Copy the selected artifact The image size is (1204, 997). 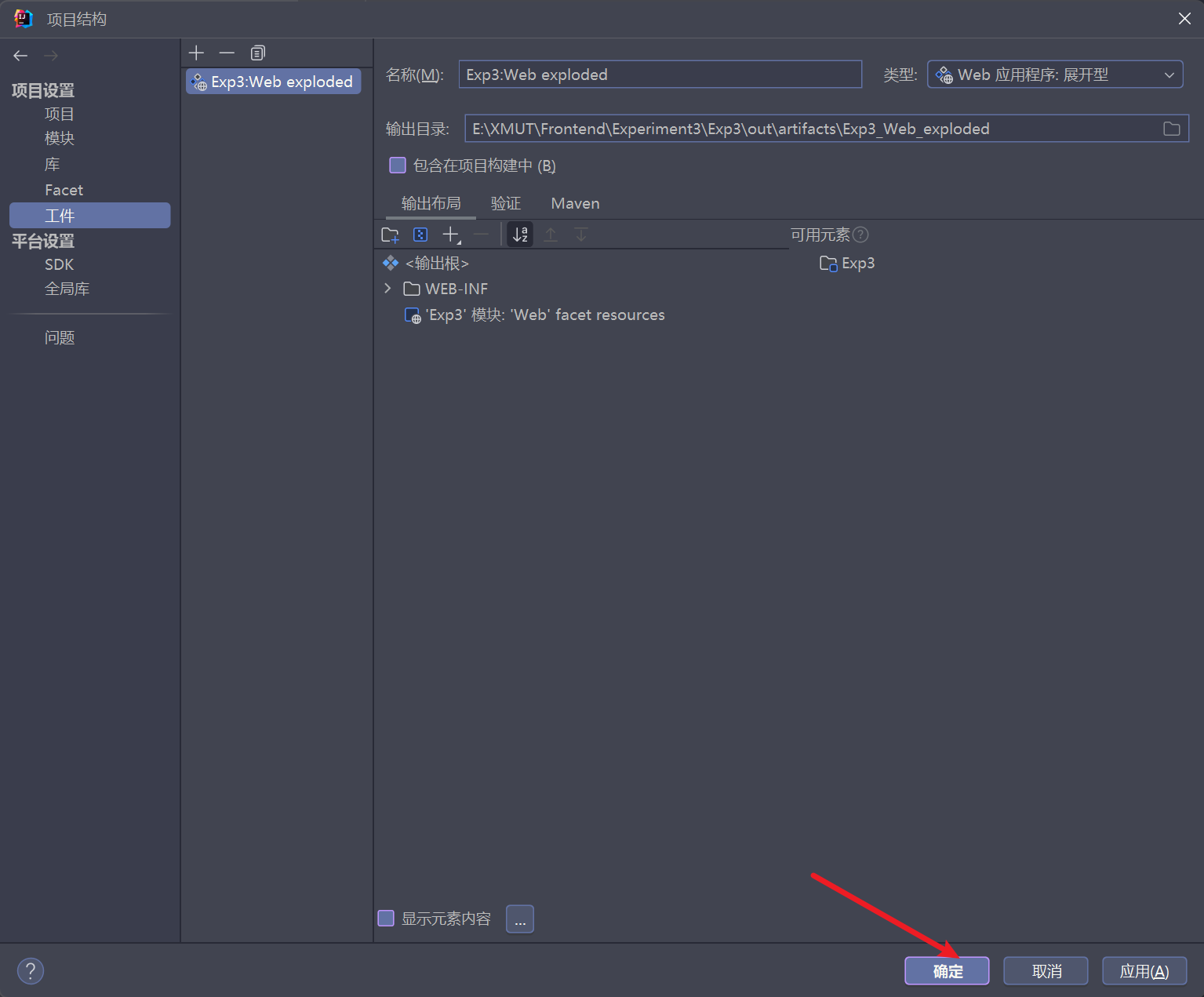click(257, 53)
